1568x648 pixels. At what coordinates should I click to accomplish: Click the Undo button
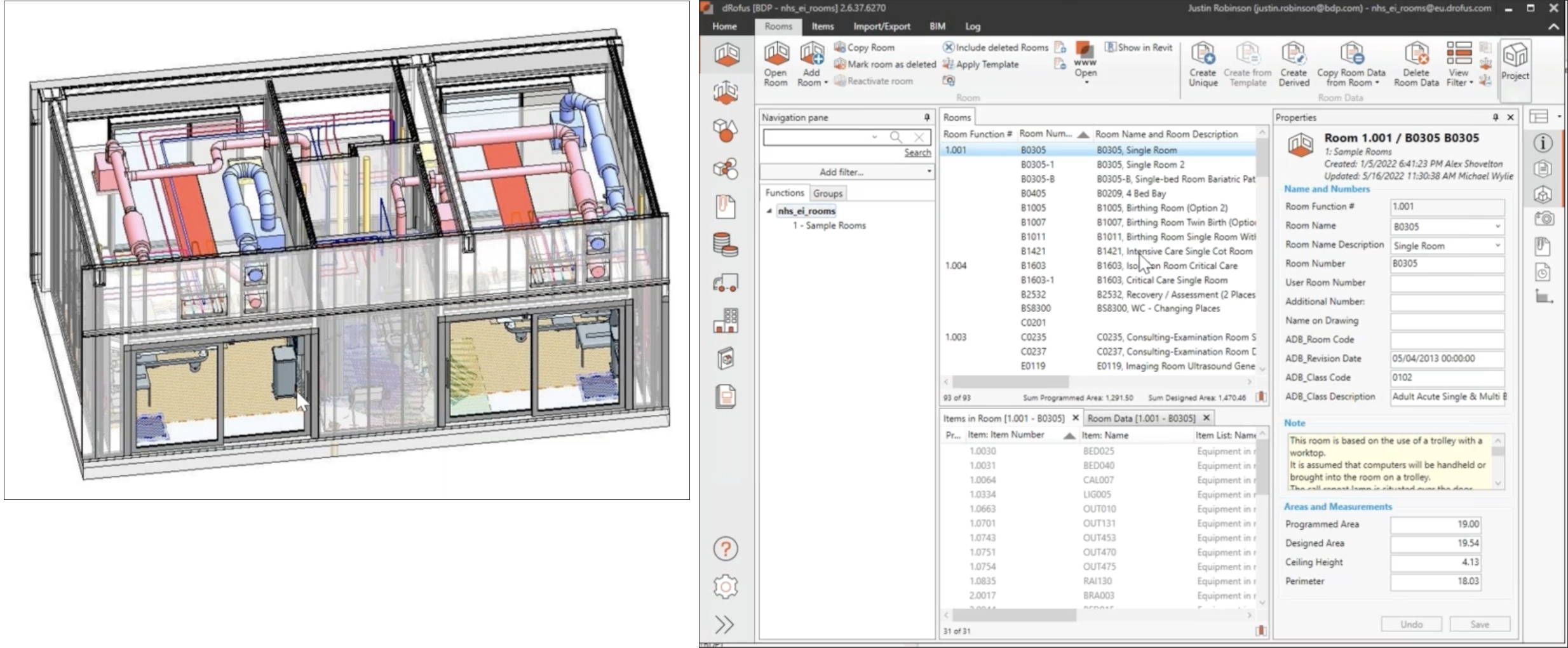click(1411, 624)
